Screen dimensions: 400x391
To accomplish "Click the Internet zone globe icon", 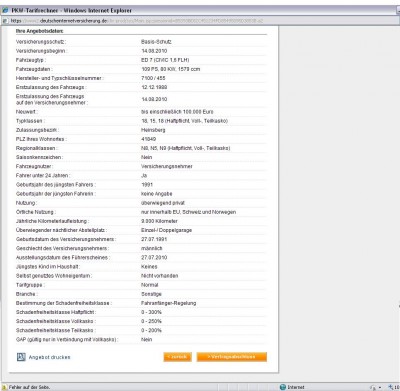I will click(x=283, y=387).
